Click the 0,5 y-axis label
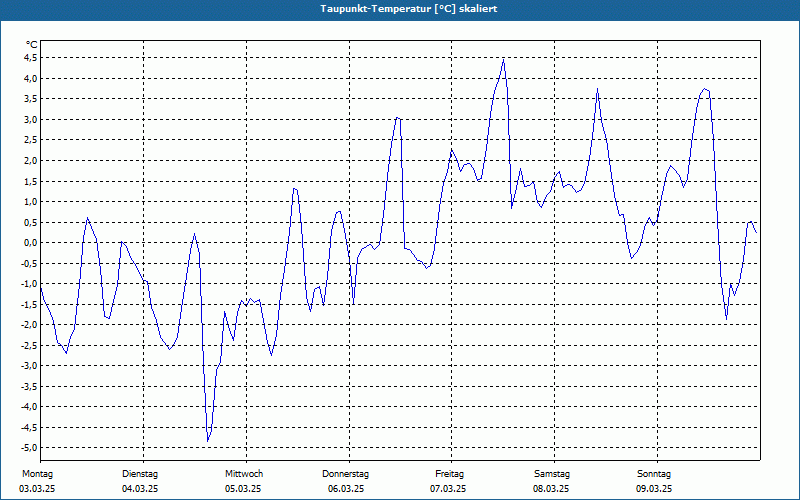This screenshot has width=800, height=500. tap(30, 222)
